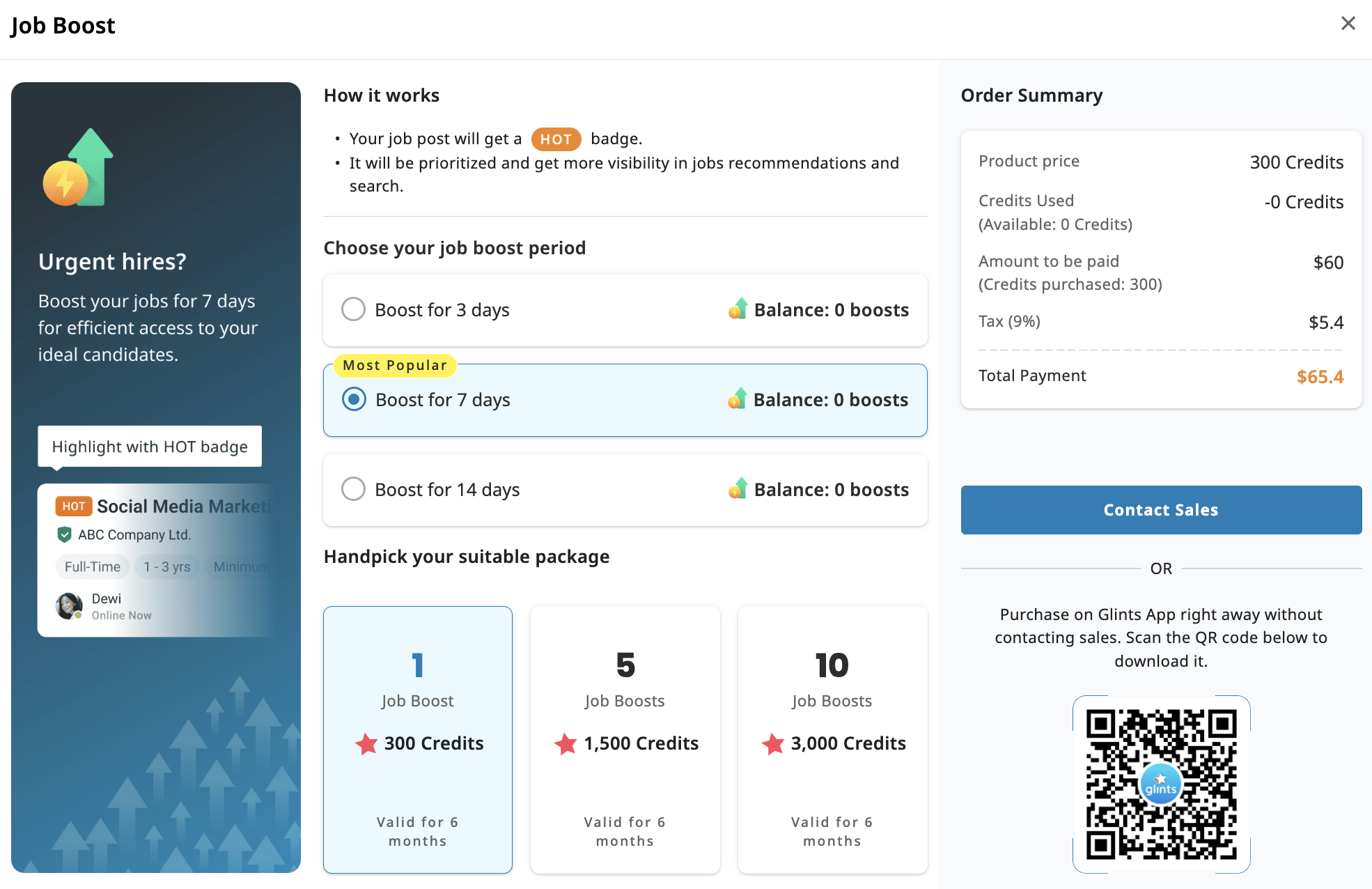The width and height of the screenshot is (1372, 889).
Task: Click Dewi's profile avatar
Action: [x=68, y=605]
